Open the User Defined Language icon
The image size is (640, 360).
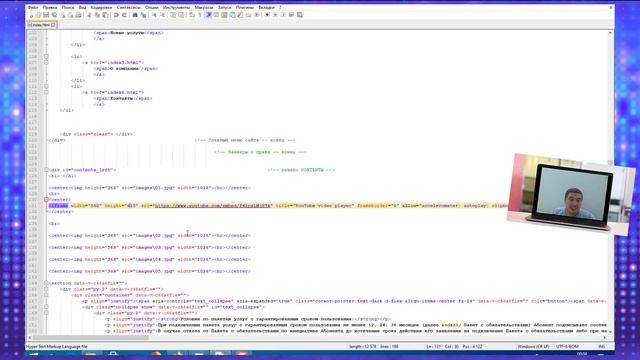[216, 15]
